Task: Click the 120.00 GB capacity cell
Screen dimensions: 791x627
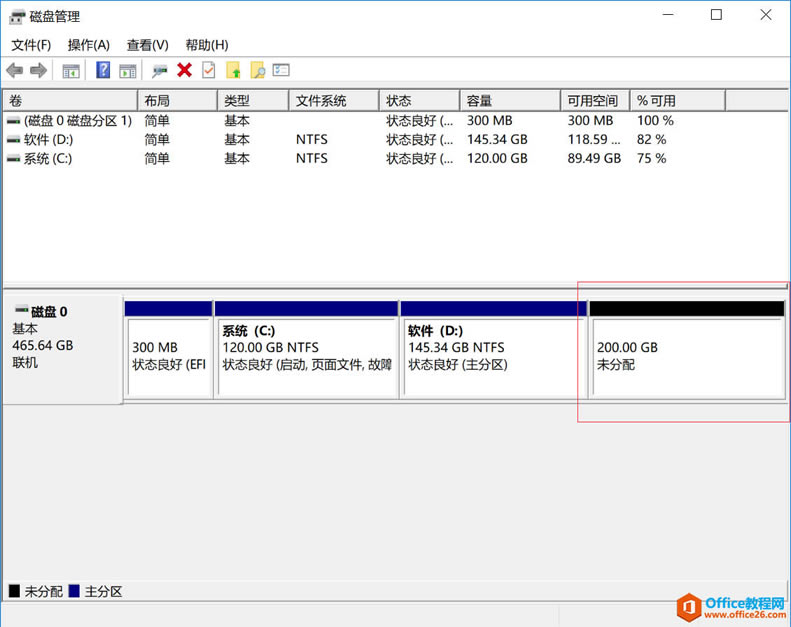Action: tap(497, 158)
